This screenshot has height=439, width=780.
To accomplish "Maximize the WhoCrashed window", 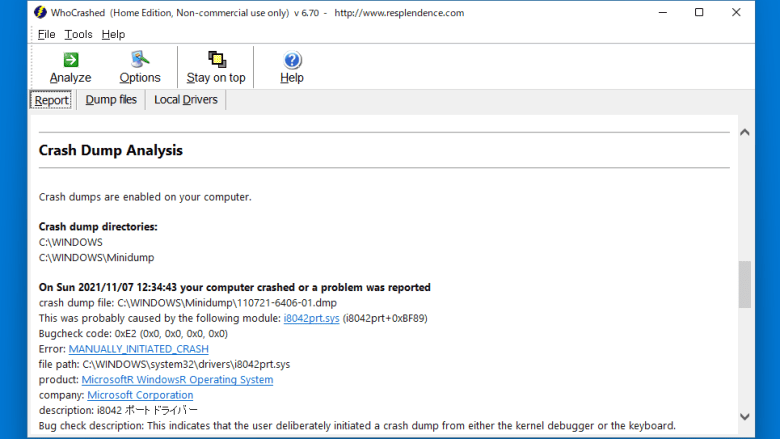I will [699, 12].
